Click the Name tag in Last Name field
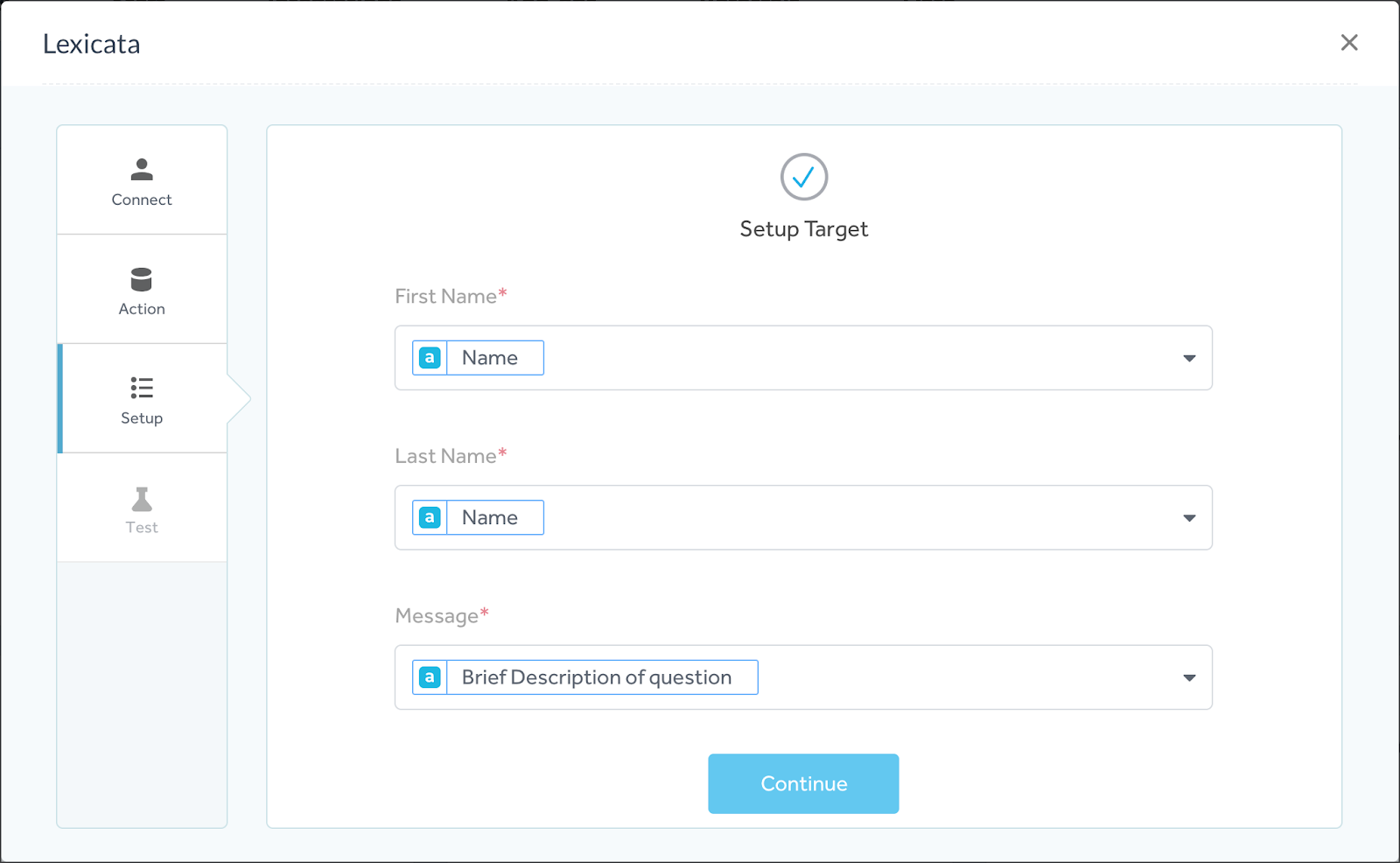 pos(478,518)
